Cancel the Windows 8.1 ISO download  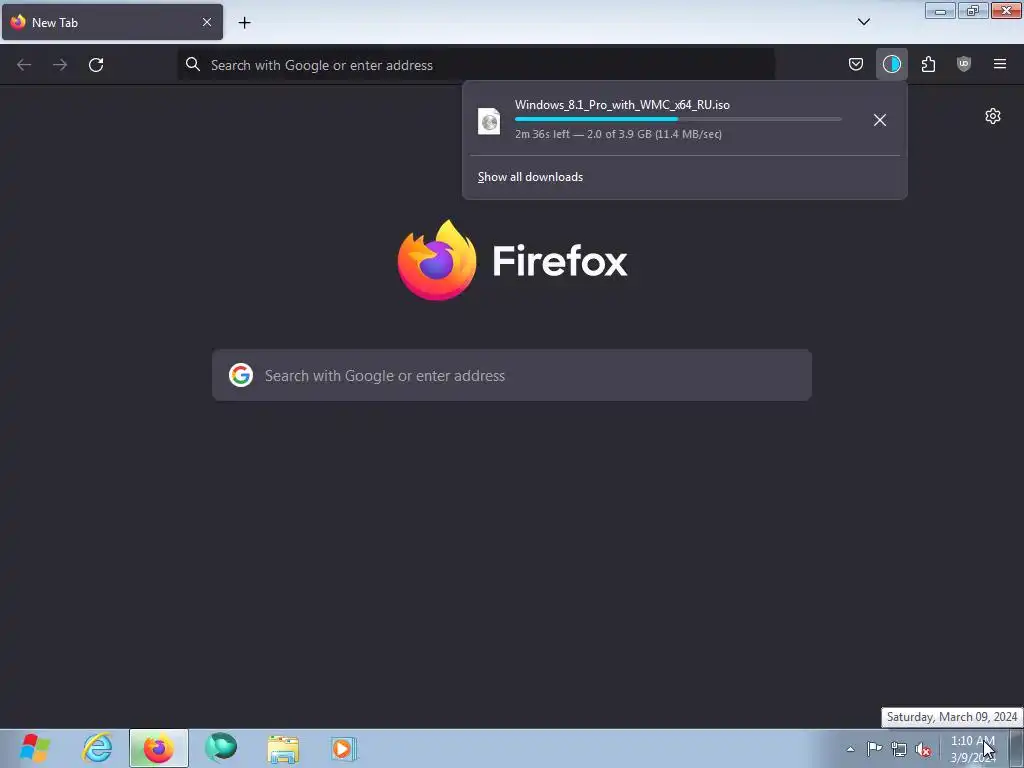pos(880,120)
